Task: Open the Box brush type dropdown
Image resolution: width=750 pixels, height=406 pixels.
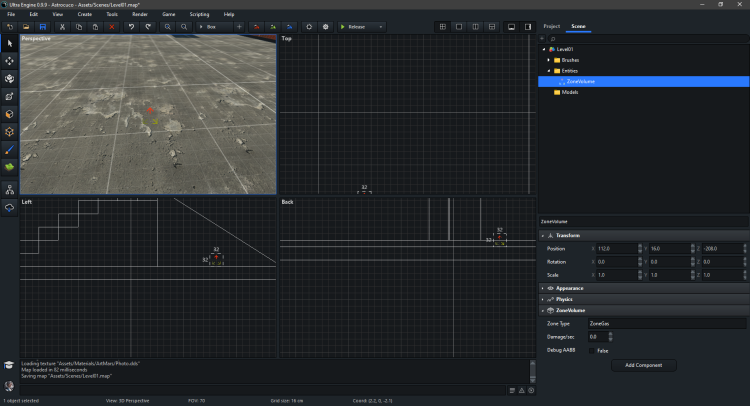Action: (x=213, y=26)
